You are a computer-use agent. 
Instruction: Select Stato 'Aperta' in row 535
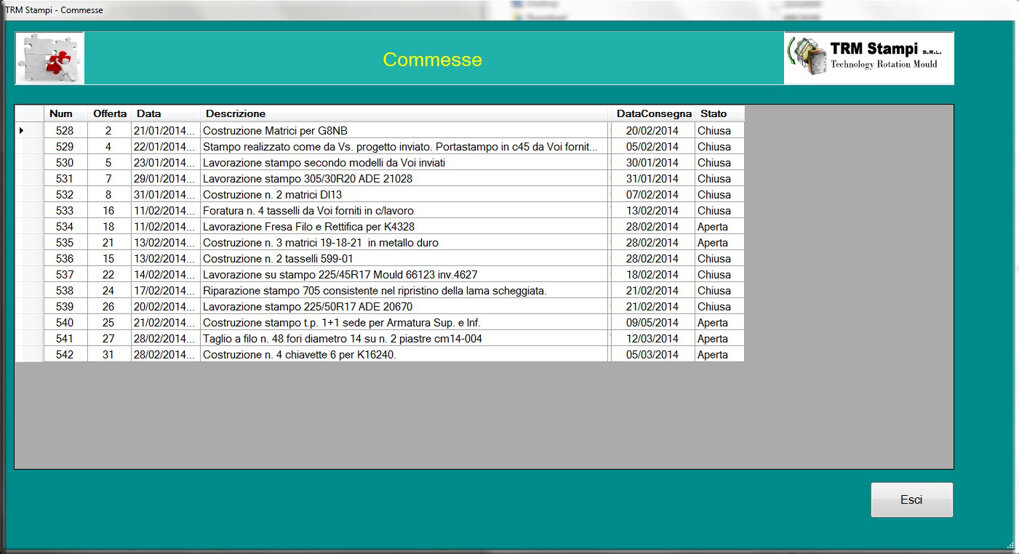point(719,243)
